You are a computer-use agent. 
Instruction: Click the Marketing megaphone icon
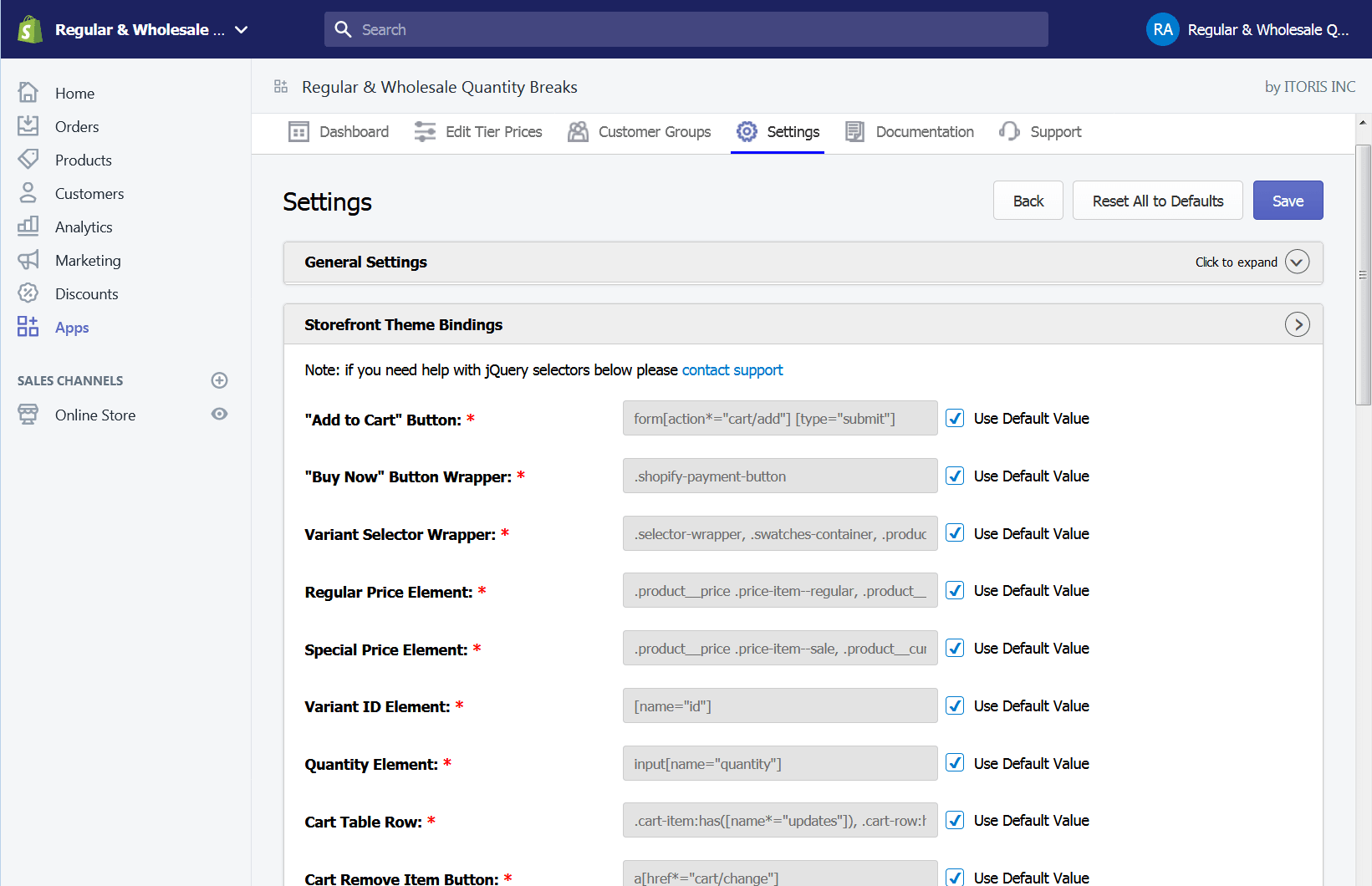pos(28,259)
